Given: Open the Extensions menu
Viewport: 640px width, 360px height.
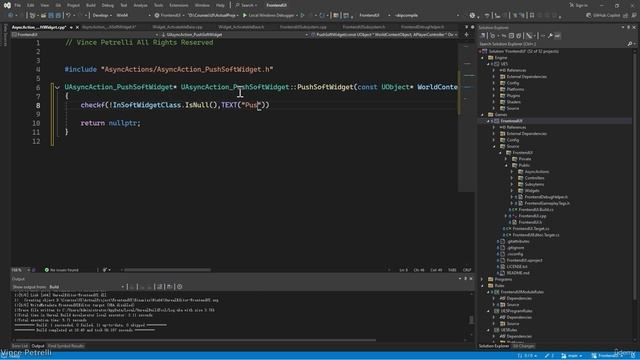Looking at the screenshot, I should (179, 5).
